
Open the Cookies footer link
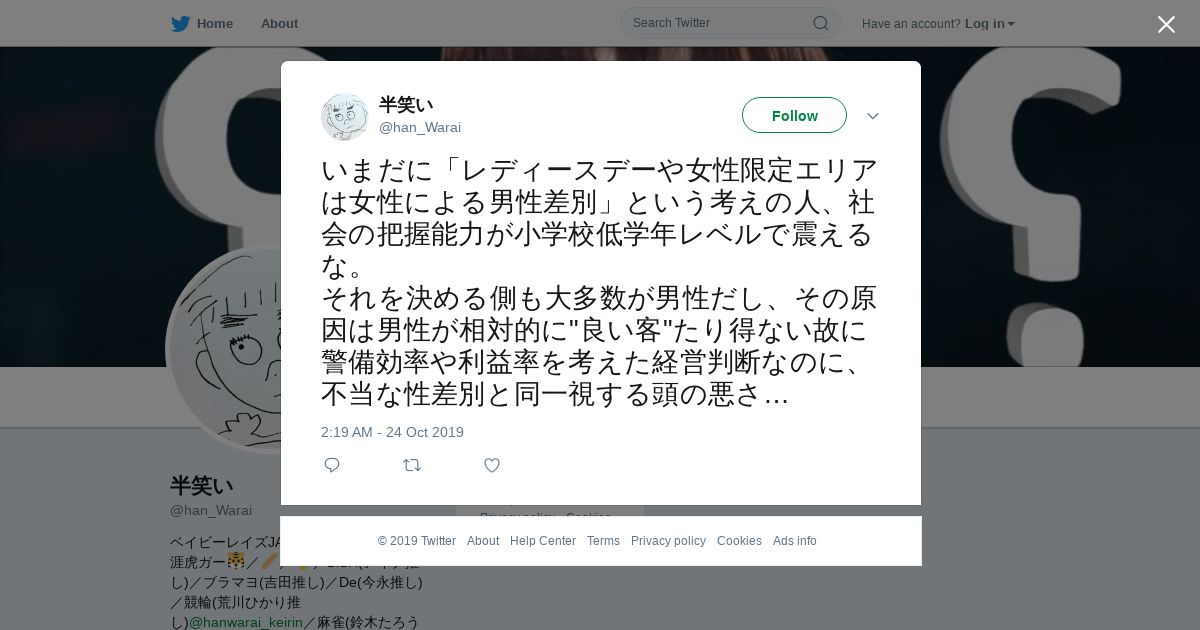point(739,541)
